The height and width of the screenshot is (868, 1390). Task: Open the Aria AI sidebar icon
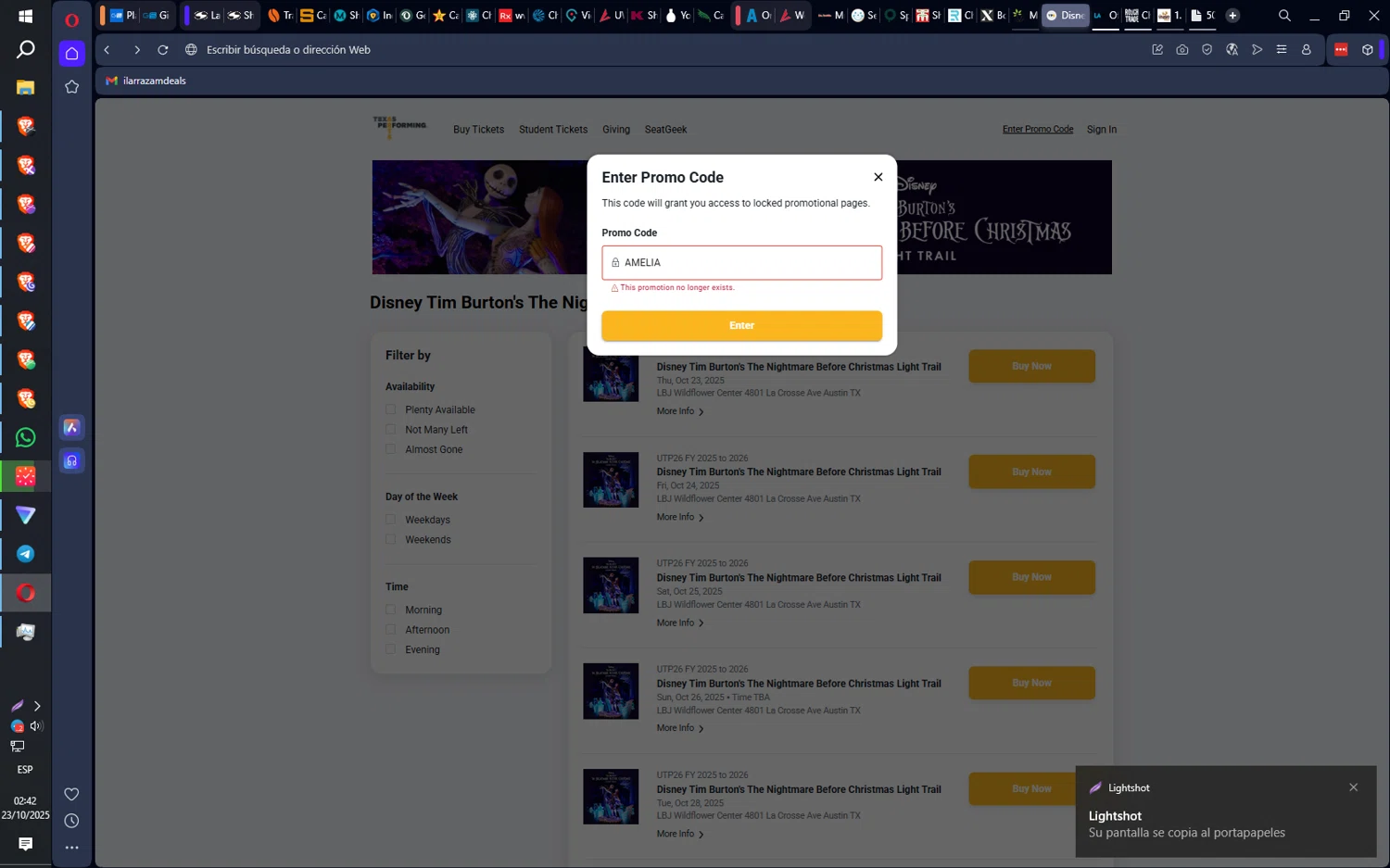[71, 427]
